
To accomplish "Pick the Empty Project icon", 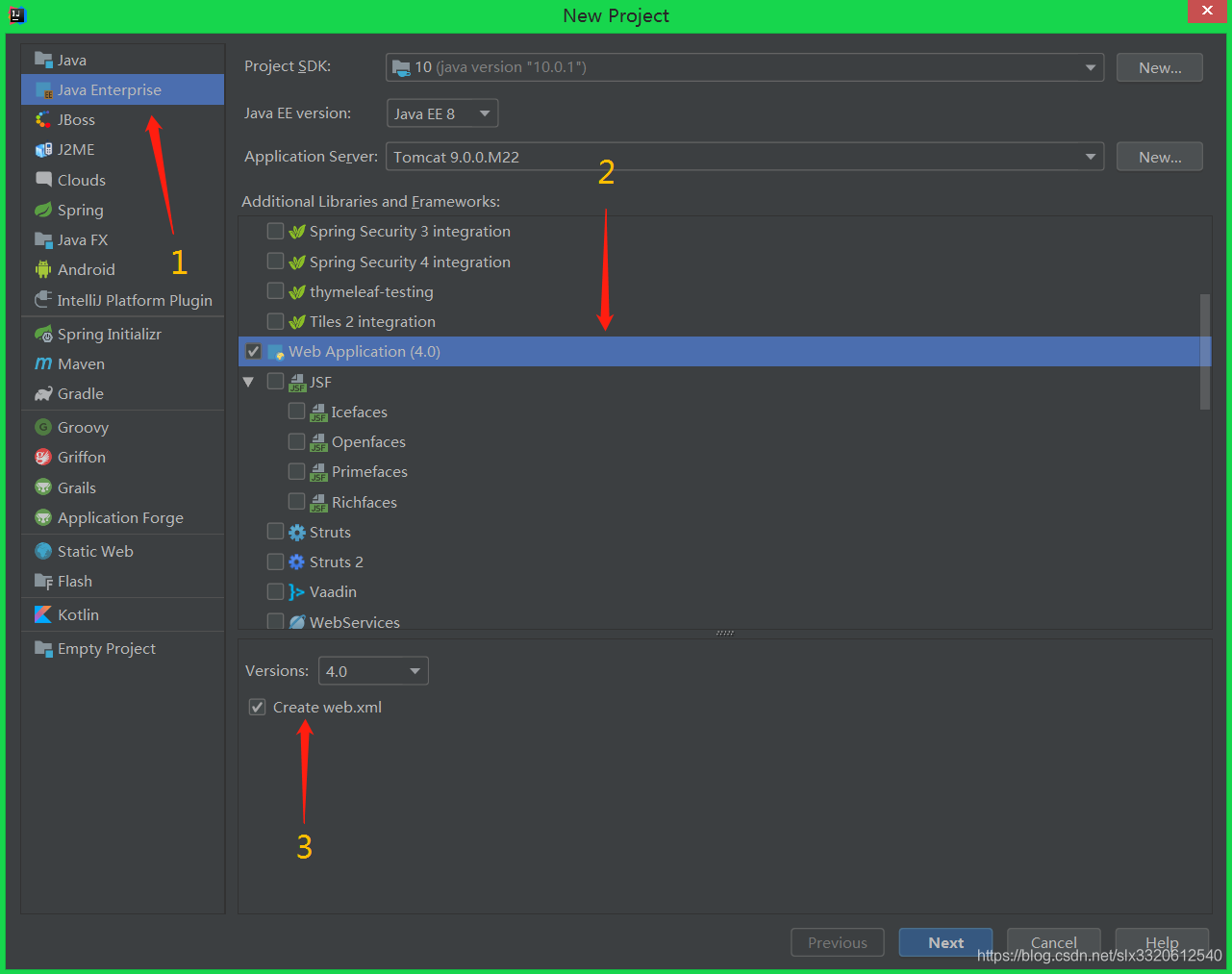I will (43, 648).
